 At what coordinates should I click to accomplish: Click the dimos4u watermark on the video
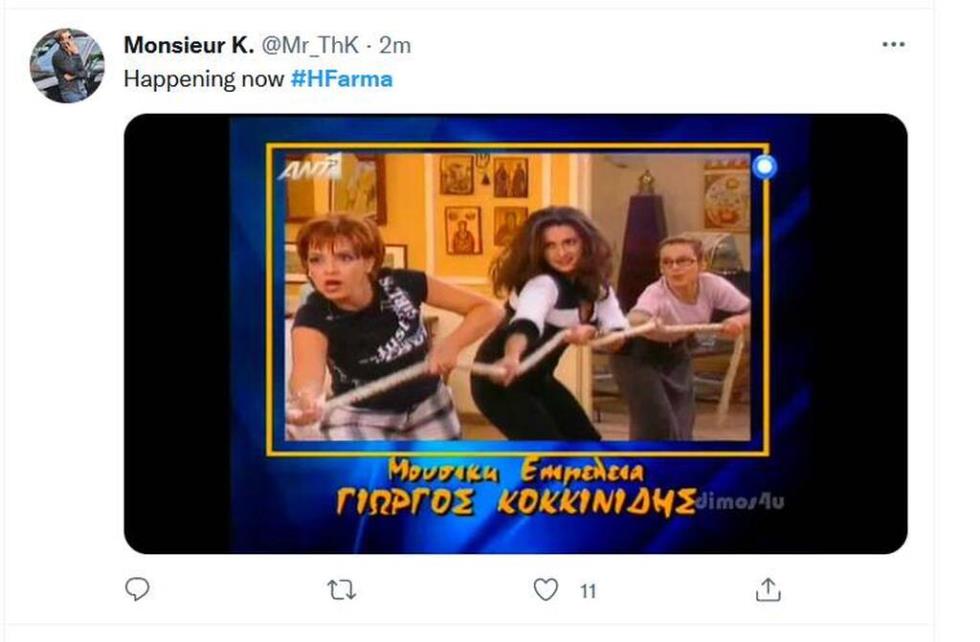(x=739, y=501)
